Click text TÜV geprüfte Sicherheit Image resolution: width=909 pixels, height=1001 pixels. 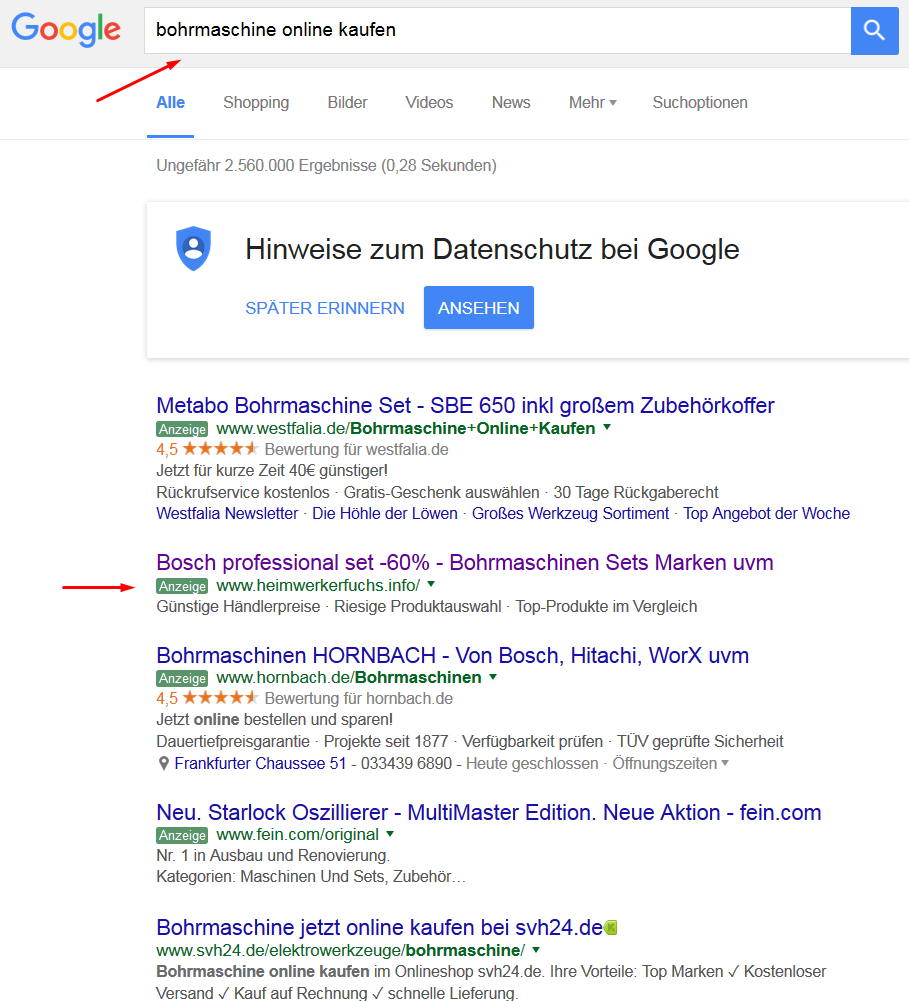(700, 741)
